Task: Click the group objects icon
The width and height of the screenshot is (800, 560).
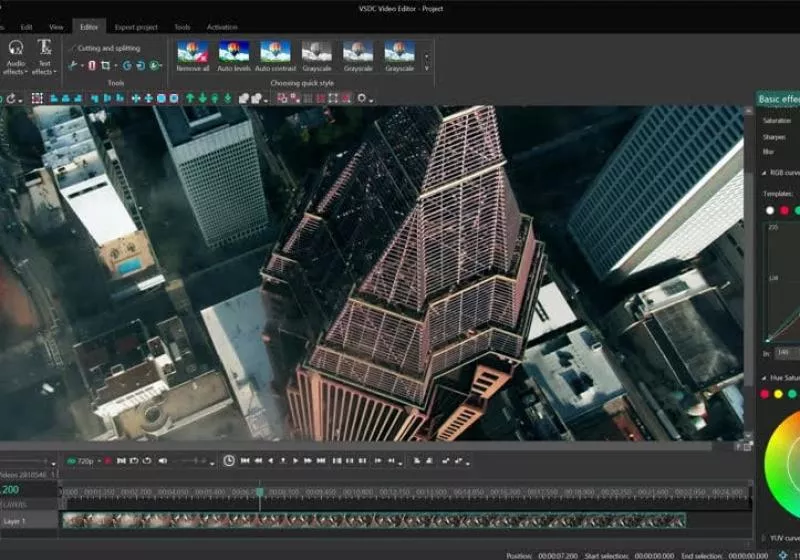Action: [x=244, y=98]
